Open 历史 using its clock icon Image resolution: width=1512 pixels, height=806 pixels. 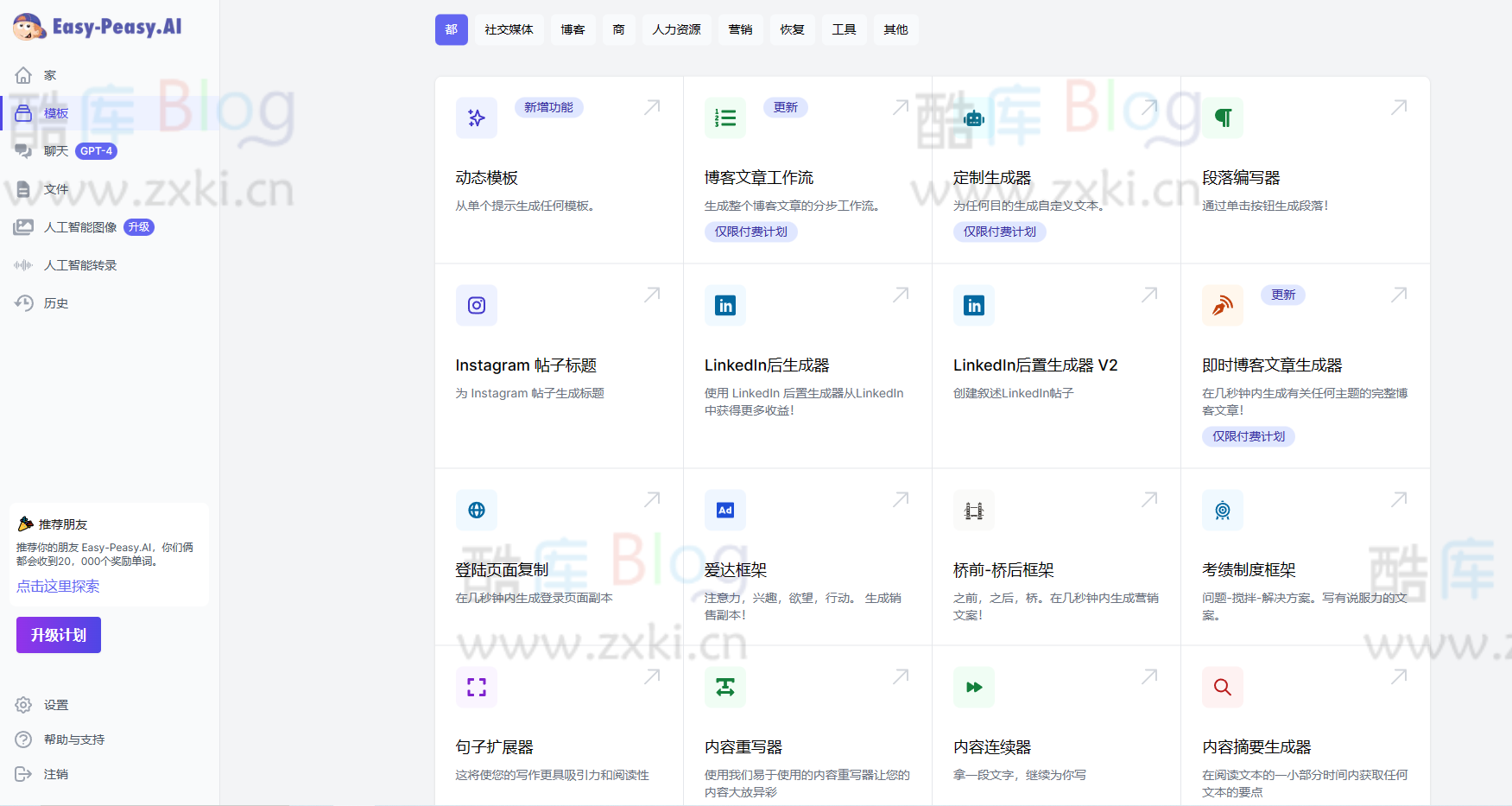23,302
